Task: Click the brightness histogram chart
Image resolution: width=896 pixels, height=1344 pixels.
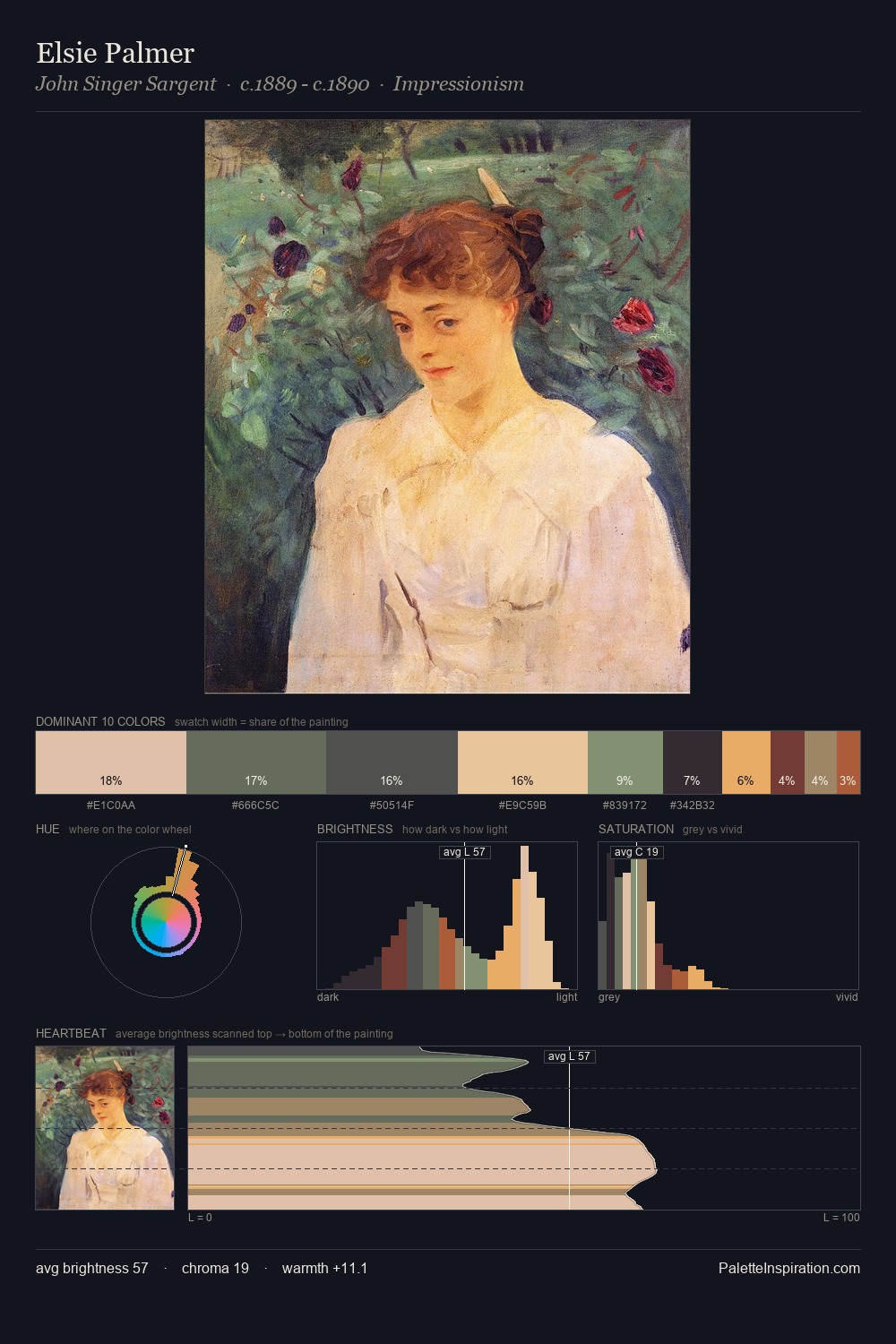Action: [447, 916]
